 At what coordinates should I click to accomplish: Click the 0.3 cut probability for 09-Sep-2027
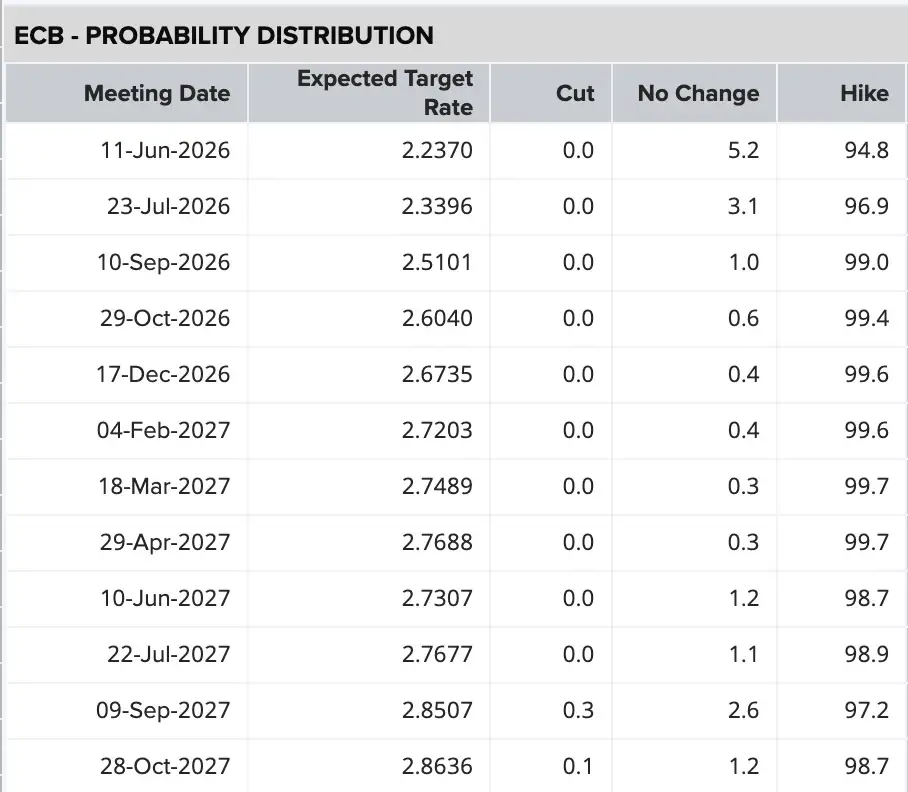click(579, 710)
